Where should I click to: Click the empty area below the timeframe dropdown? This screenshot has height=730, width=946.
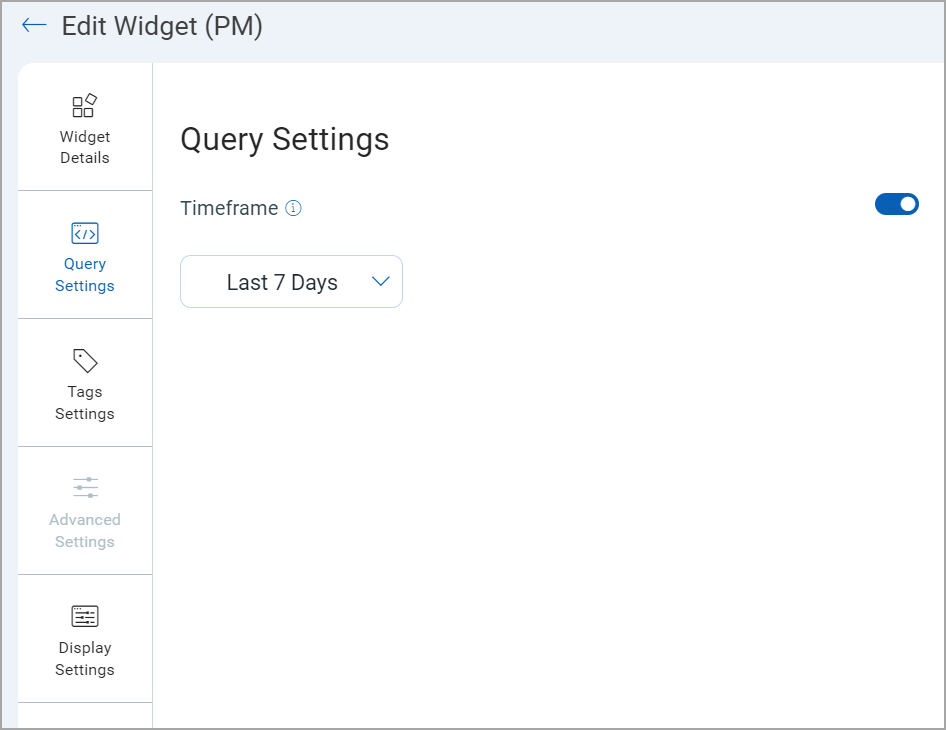(x=540, y=500)
